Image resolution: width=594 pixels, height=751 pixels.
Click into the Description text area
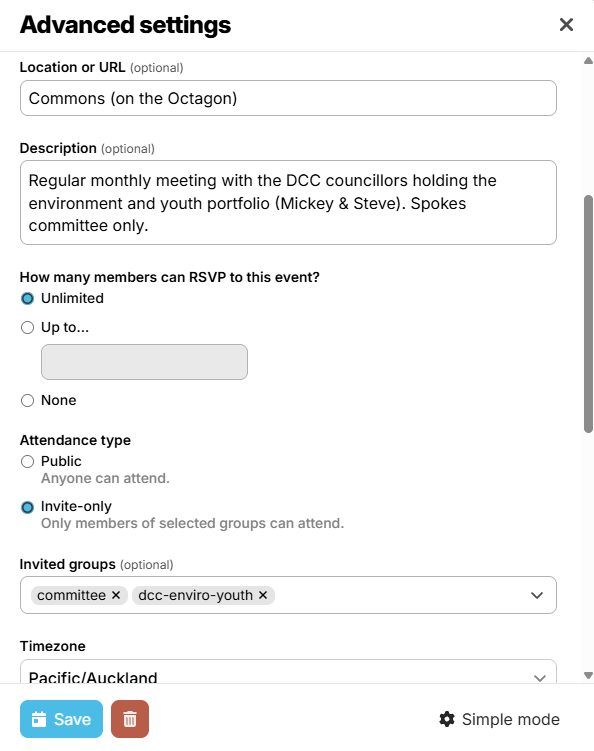(288, 203)
